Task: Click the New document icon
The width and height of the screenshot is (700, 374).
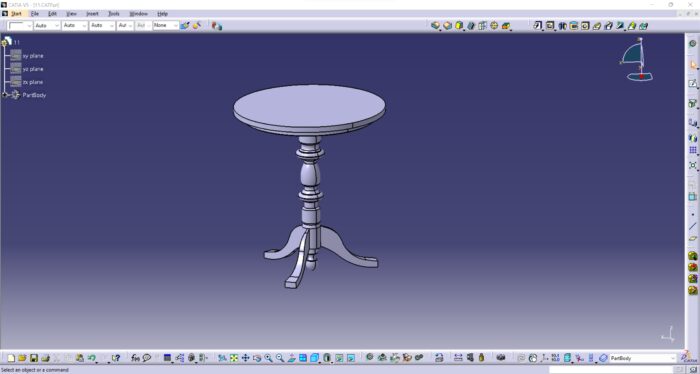Action: pyautogui.click(x=11, y=358)
